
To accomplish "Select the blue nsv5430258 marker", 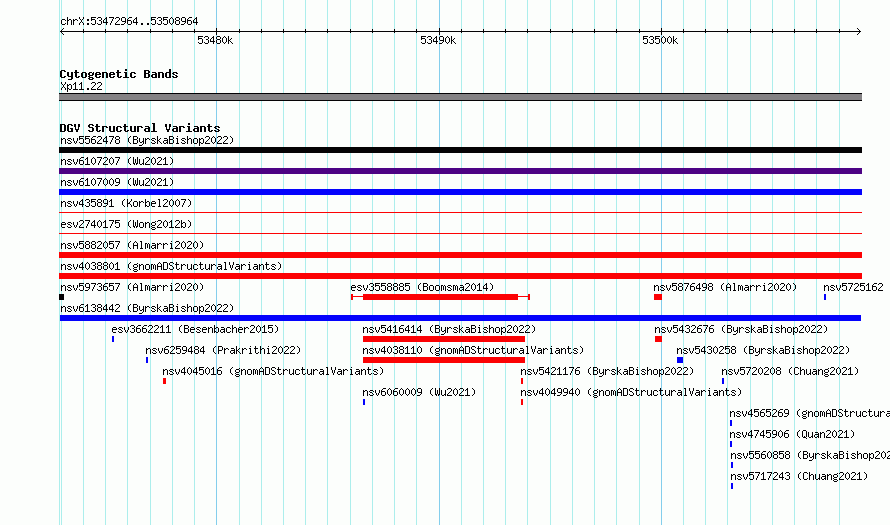I will coord(680,360).
